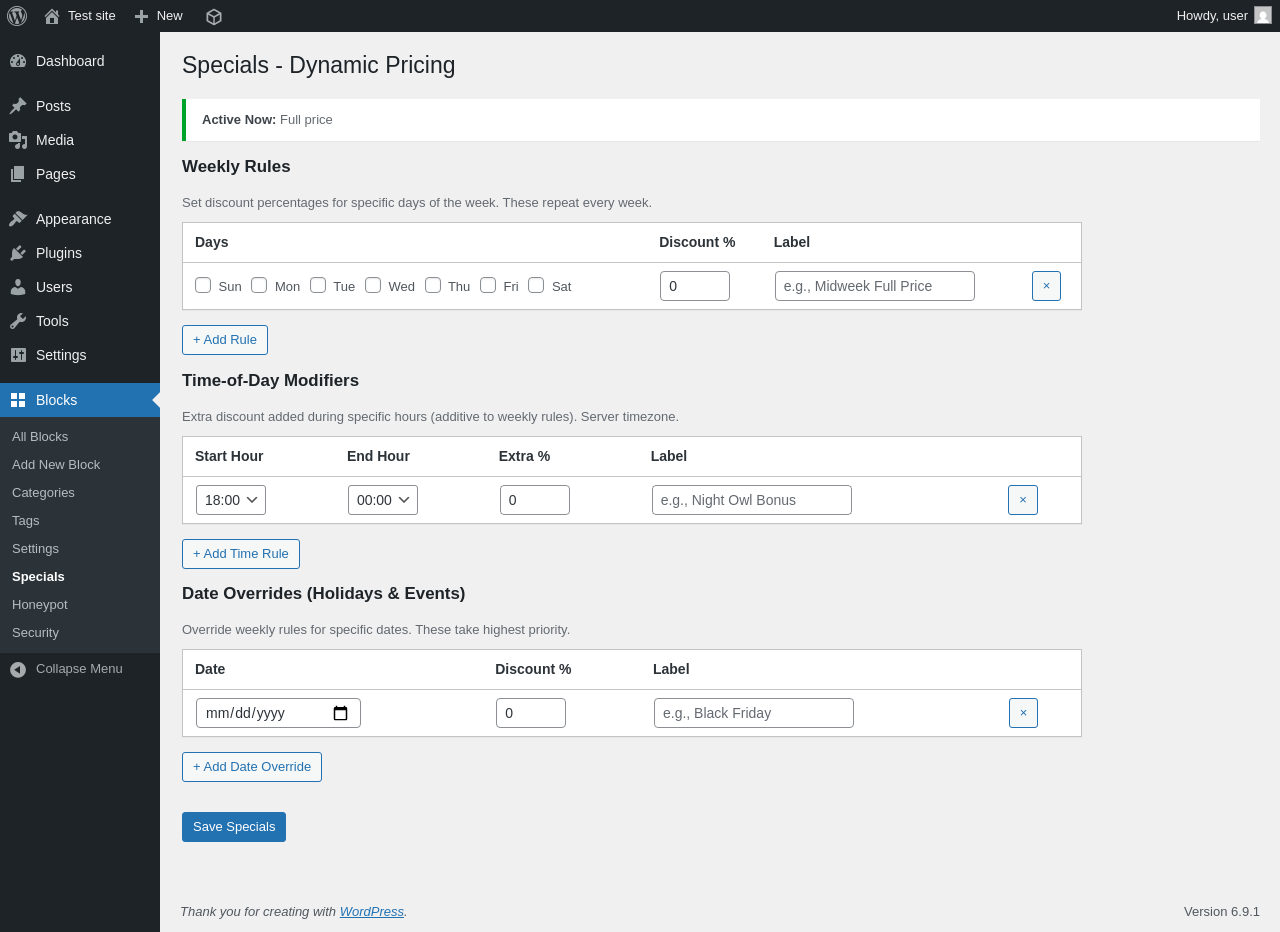Image resolution: width=1280 pixels, height=932 pixels.
Task: Open the calendar picker icon in Date field
Action: click(x=340, y=713)
